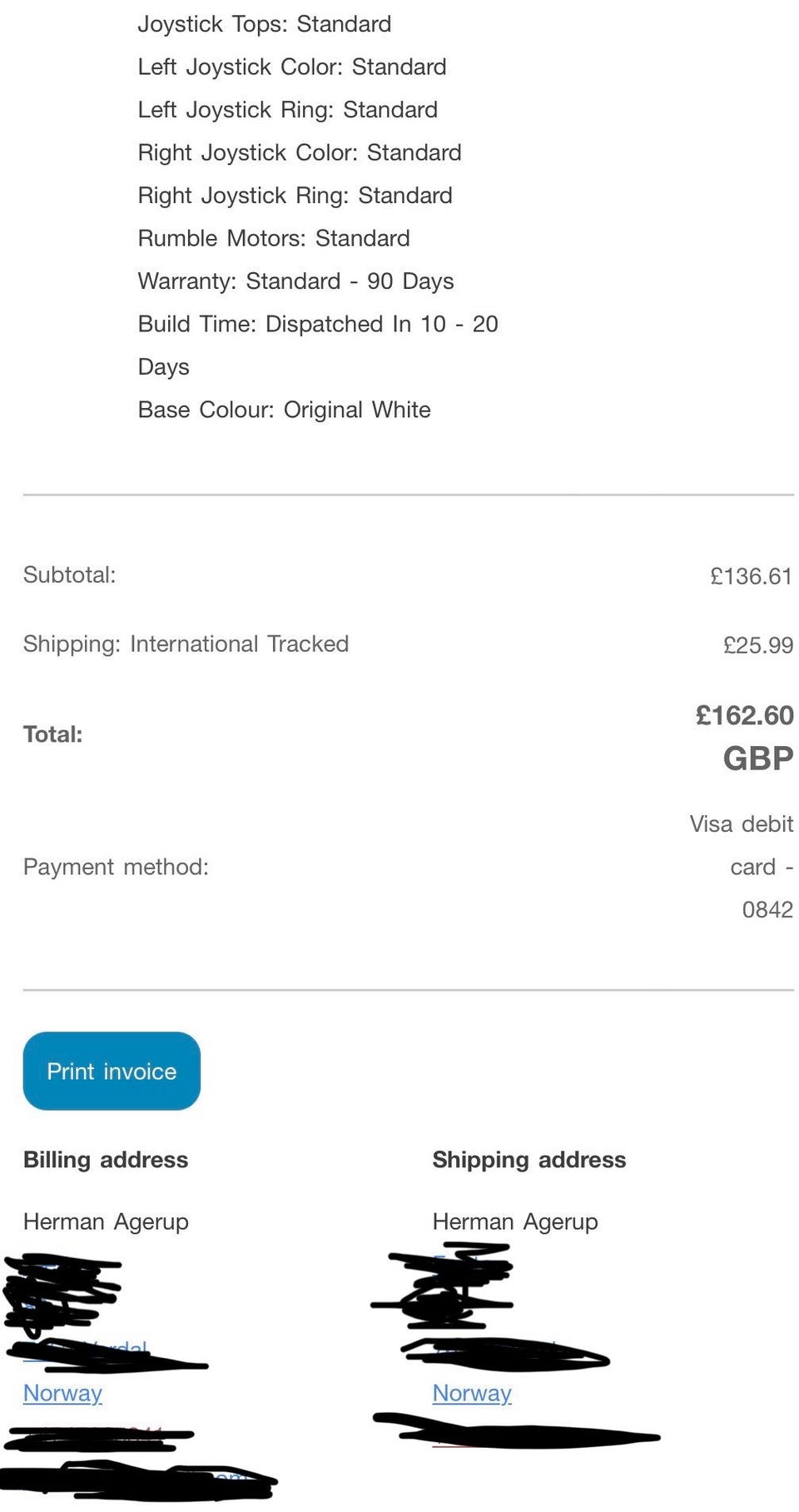Click the bold Total label
Screen dimensions: 799x1512
tap(52, 734)
